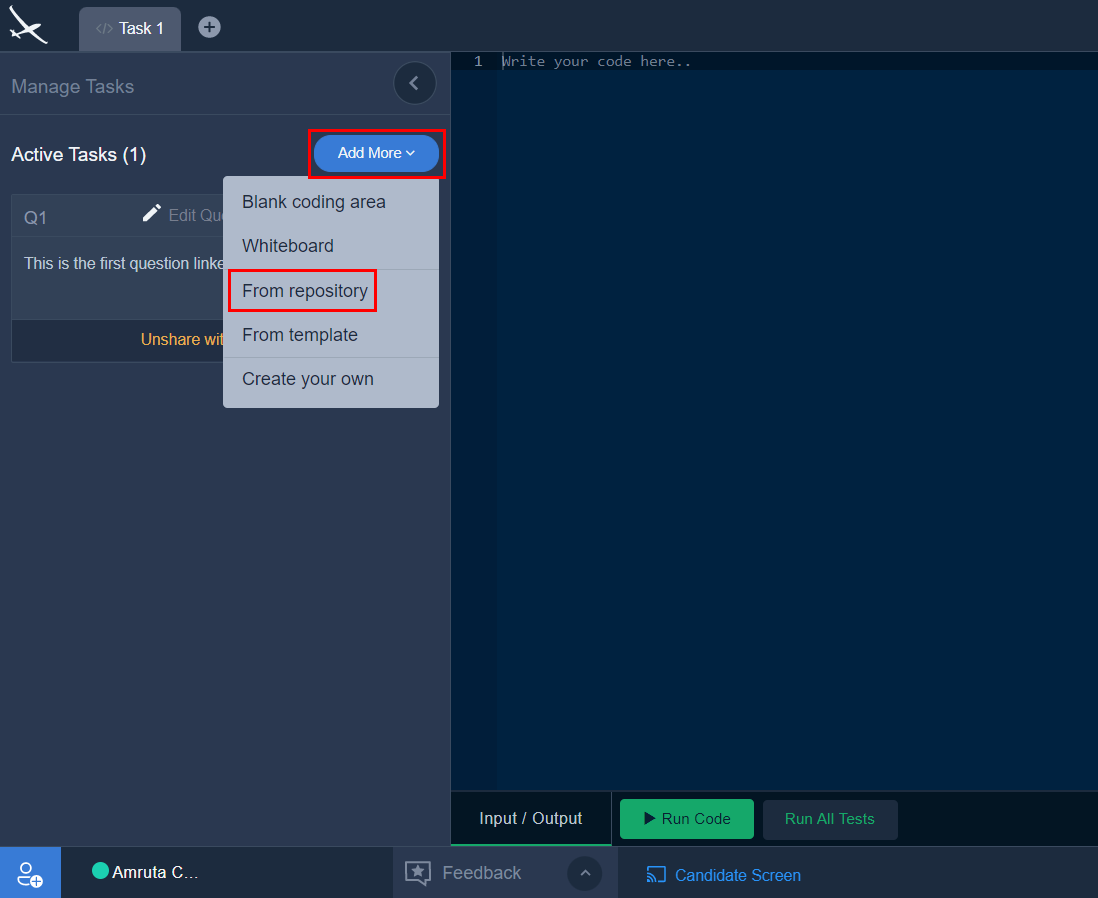Click line 1 of the code editor
Viewport: 1098px width, 898px height.
[x=600, y=61]
